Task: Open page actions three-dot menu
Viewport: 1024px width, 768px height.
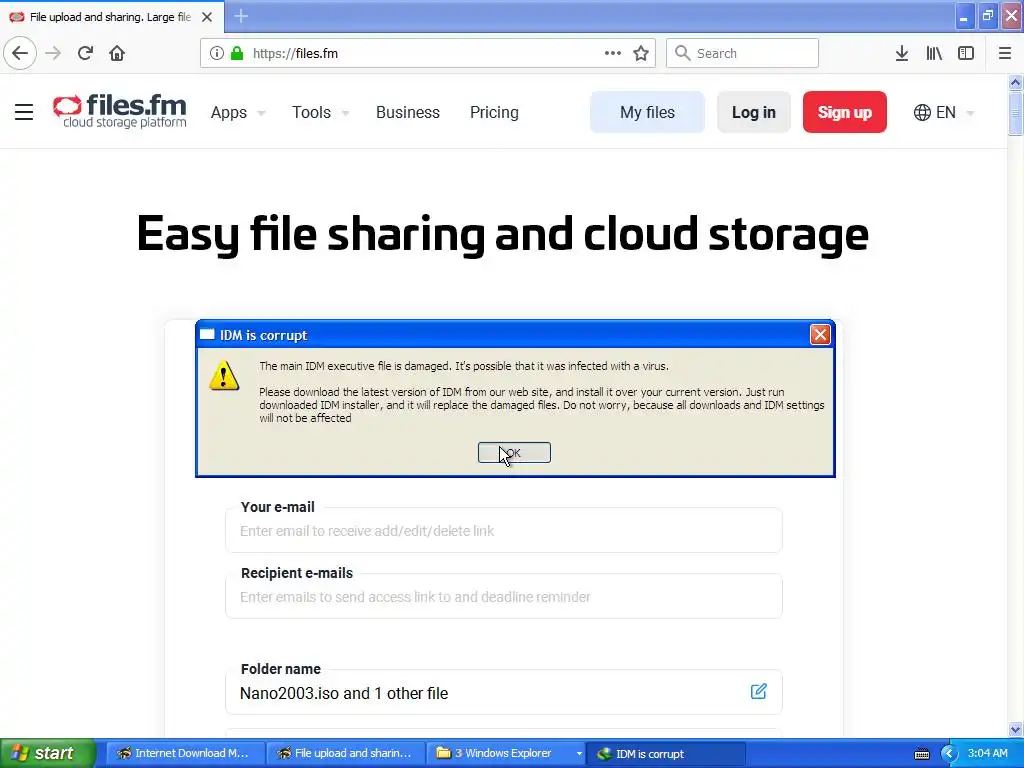Action: pyautogui.click(x=613, y=53)
